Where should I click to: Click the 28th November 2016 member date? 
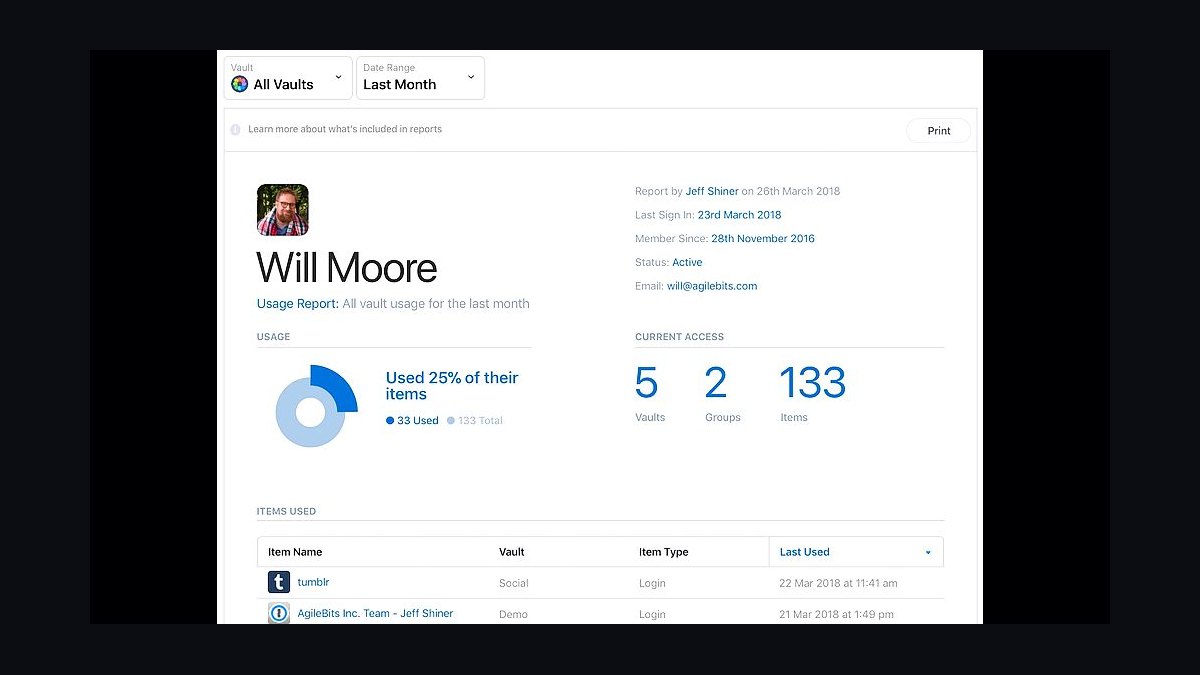pyautogui.click(x=763, y=239)
